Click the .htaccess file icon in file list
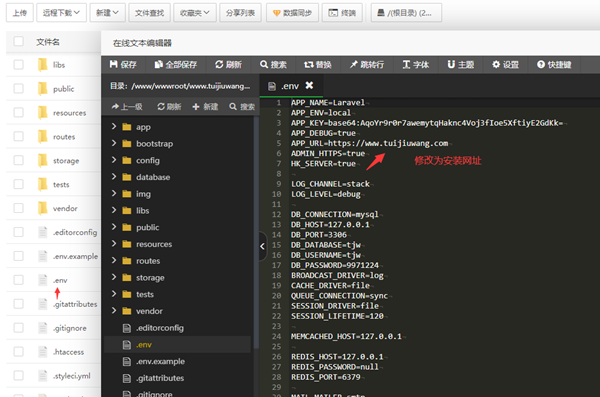Image resolution: width=600 pixels, height=397 pixels. [x=42, y=352]
